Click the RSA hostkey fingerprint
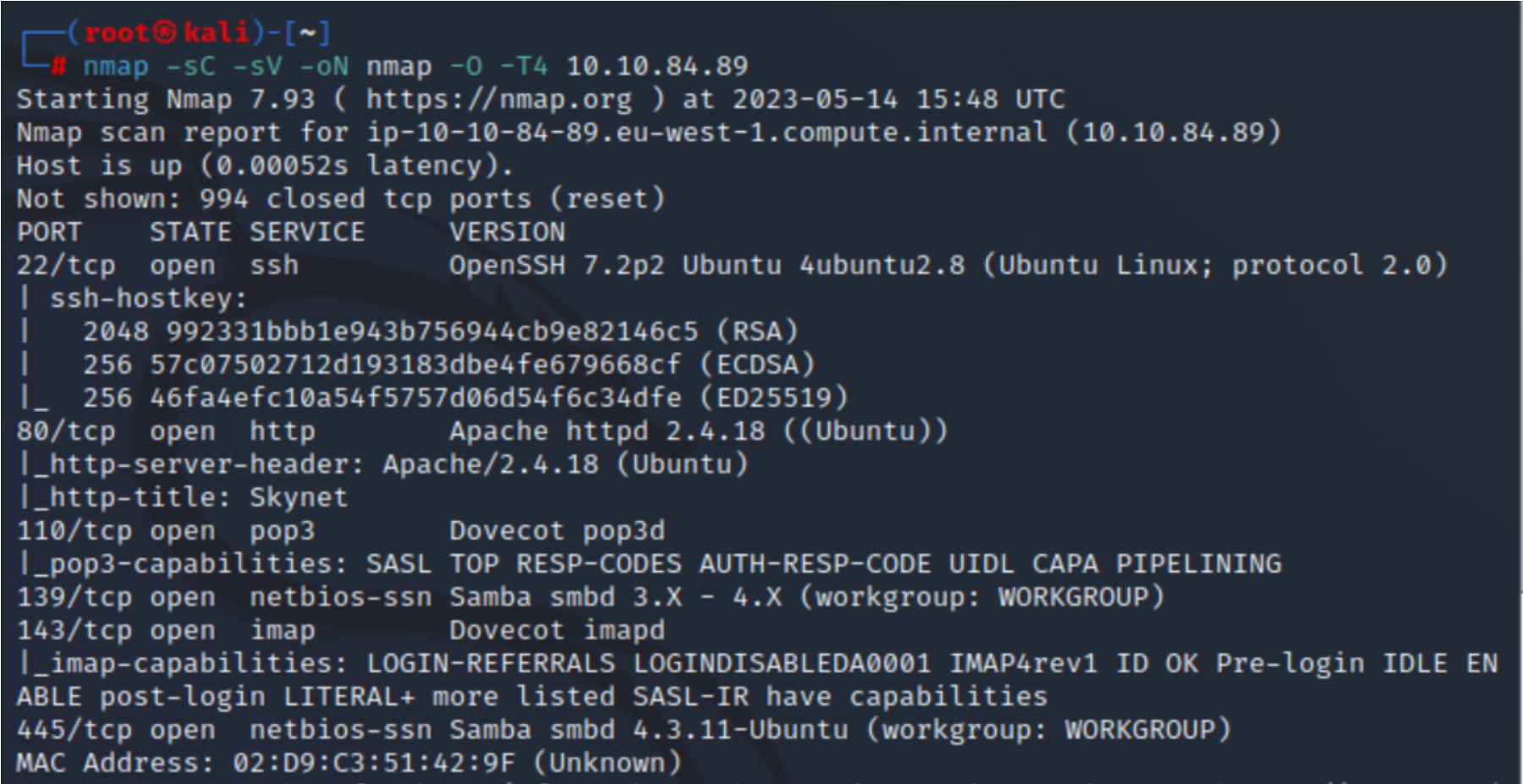1523x784 pixels. (432, 332)
